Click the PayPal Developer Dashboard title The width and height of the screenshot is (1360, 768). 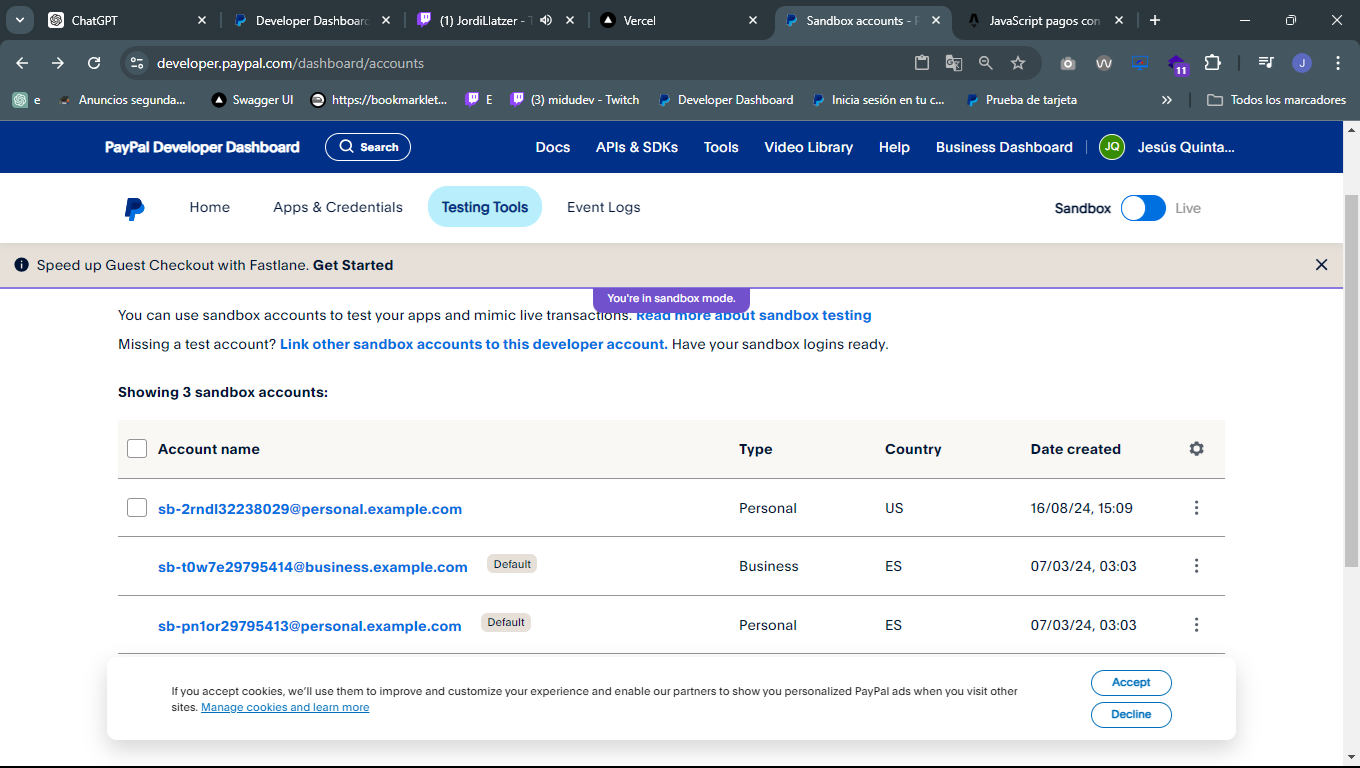[x=202, y=147]
